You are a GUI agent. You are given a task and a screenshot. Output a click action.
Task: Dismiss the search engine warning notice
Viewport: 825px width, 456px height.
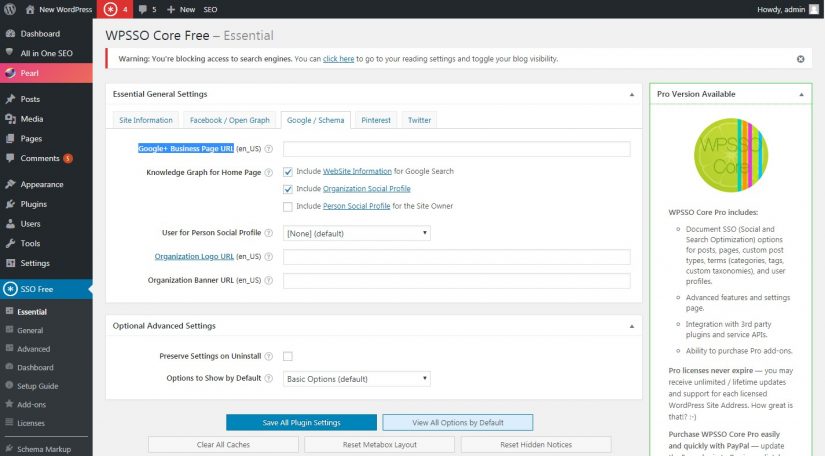coord(800,59)
